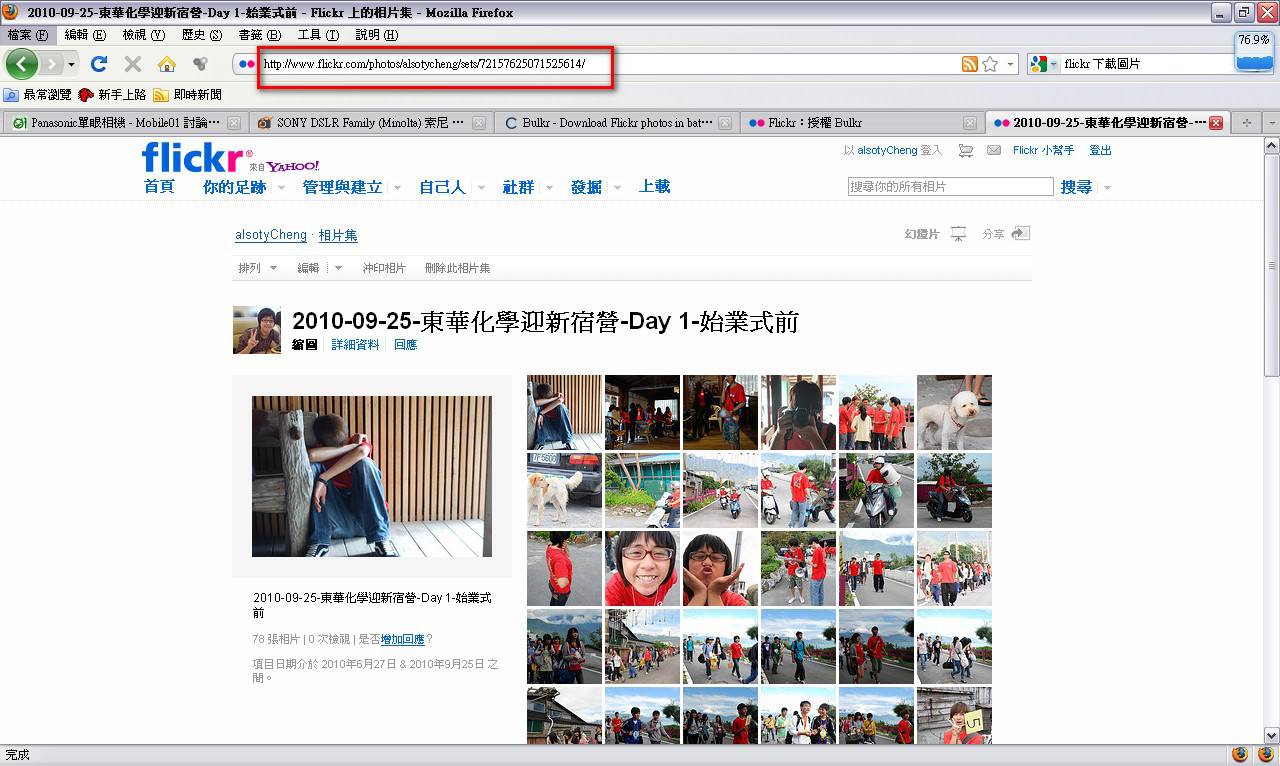
Task: Click the Firefox back navigation button
Action: click(22, 64)
